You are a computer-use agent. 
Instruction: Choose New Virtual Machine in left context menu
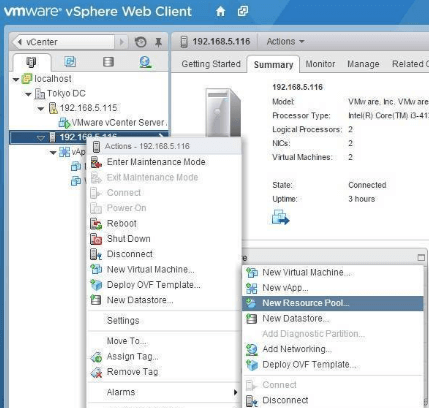pos(164,270)
